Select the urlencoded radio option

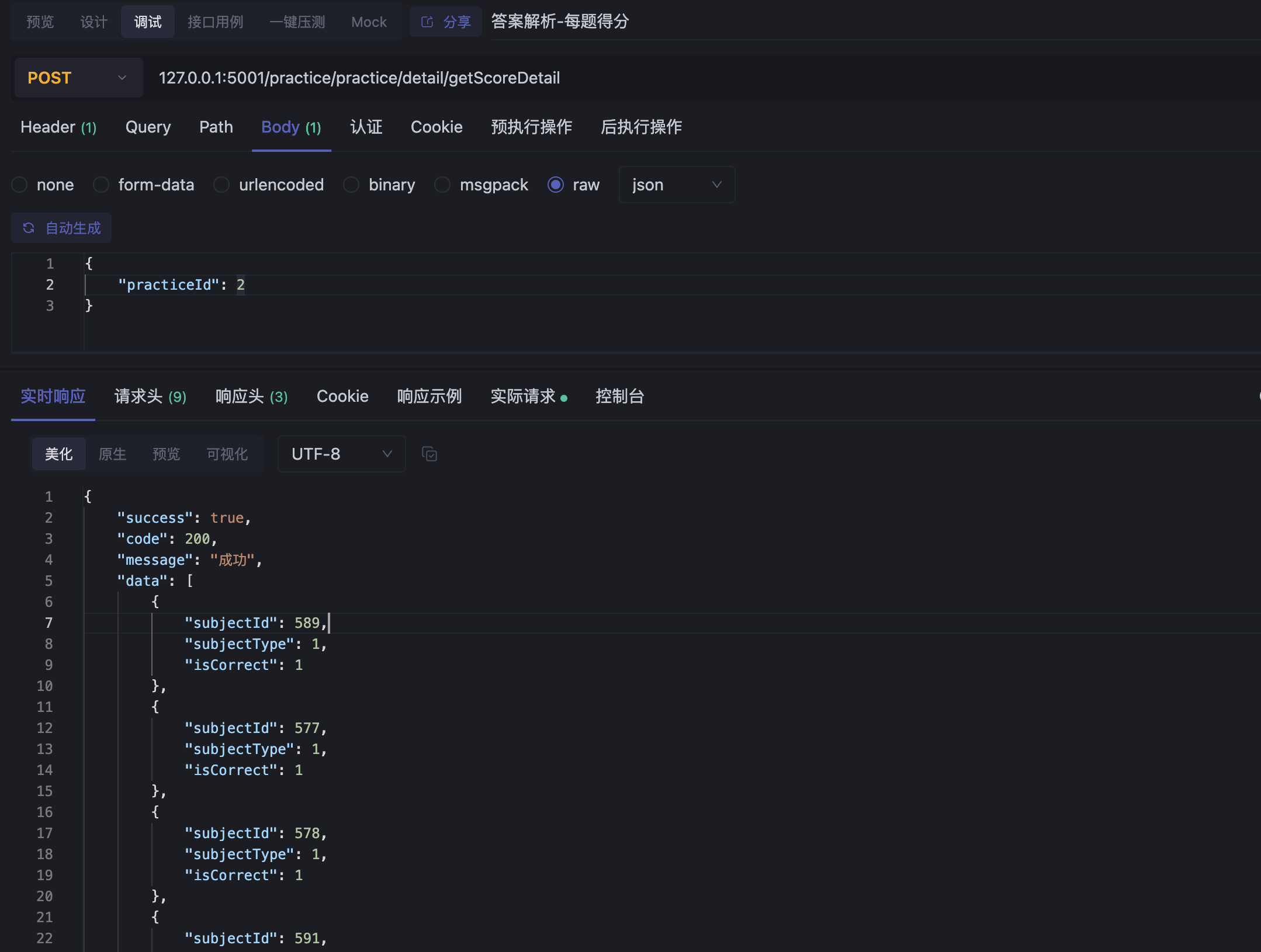pos(221,185)
